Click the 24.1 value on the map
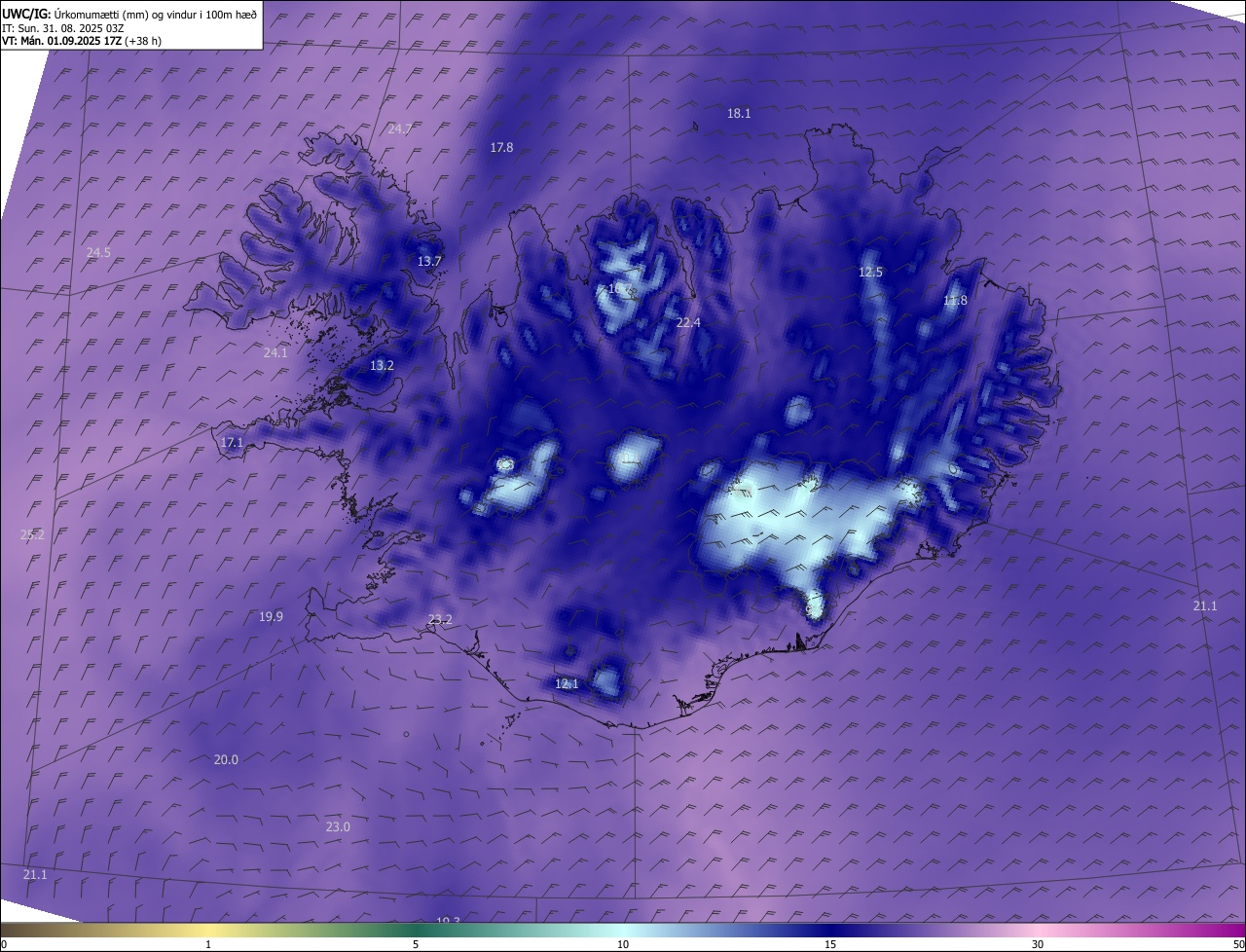 click(275, 352)
